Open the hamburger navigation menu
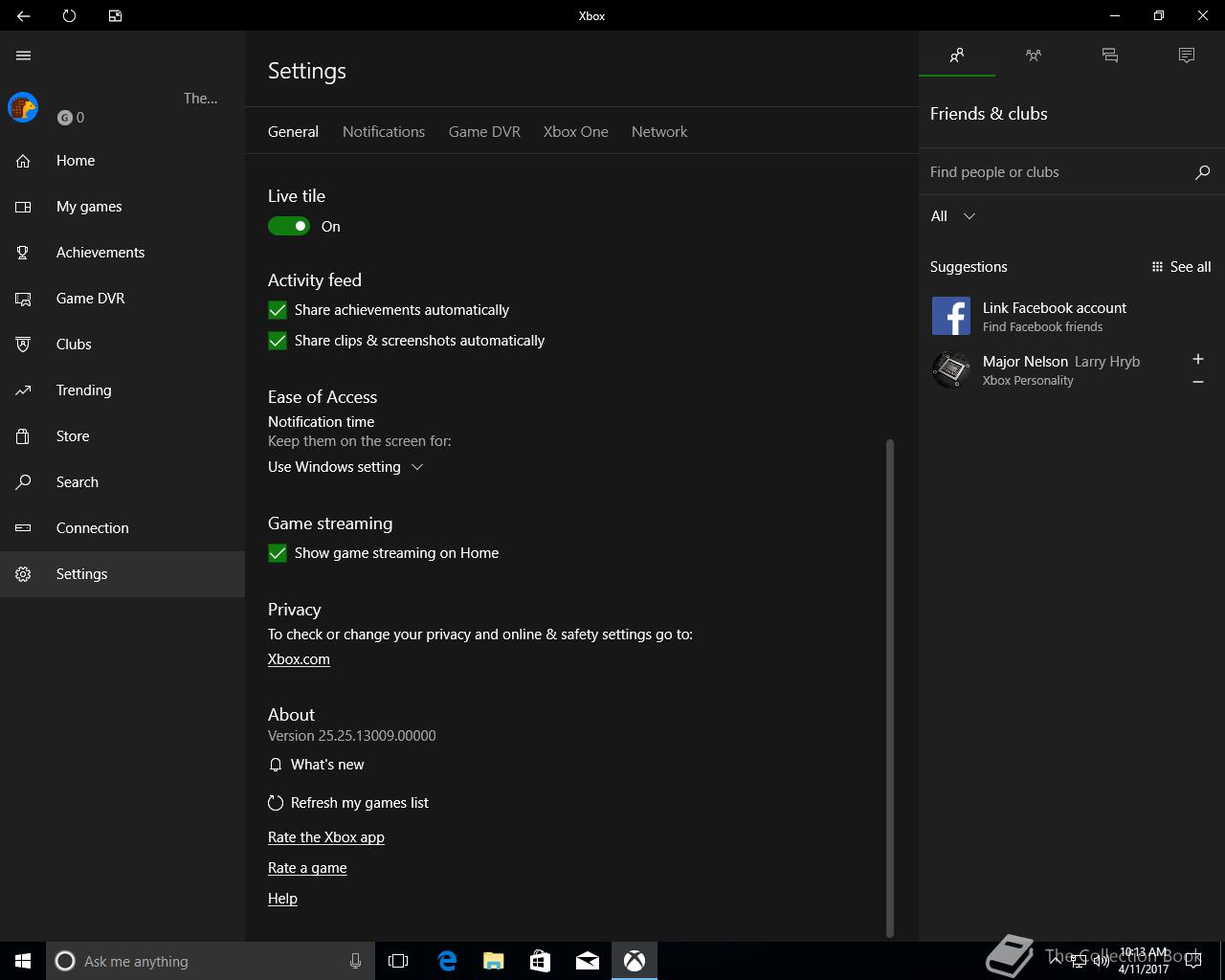This screenshot has height=980, width=1225. pos(23,56)
